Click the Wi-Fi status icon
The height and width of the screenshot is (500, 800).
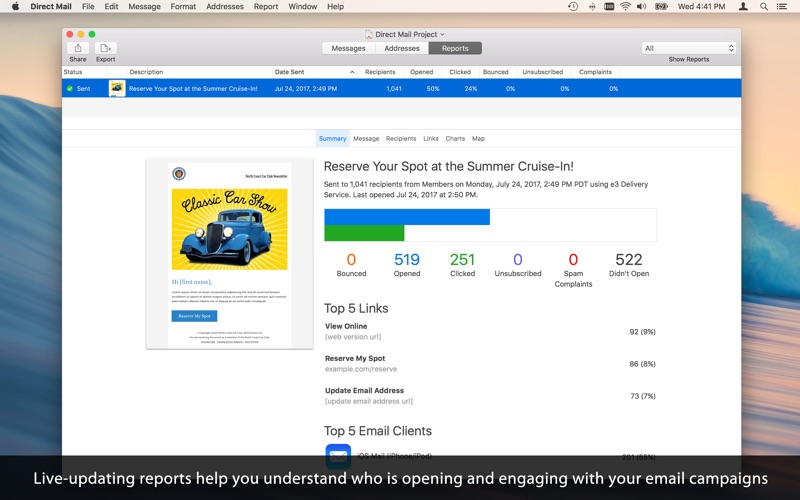tap(625, 7)
